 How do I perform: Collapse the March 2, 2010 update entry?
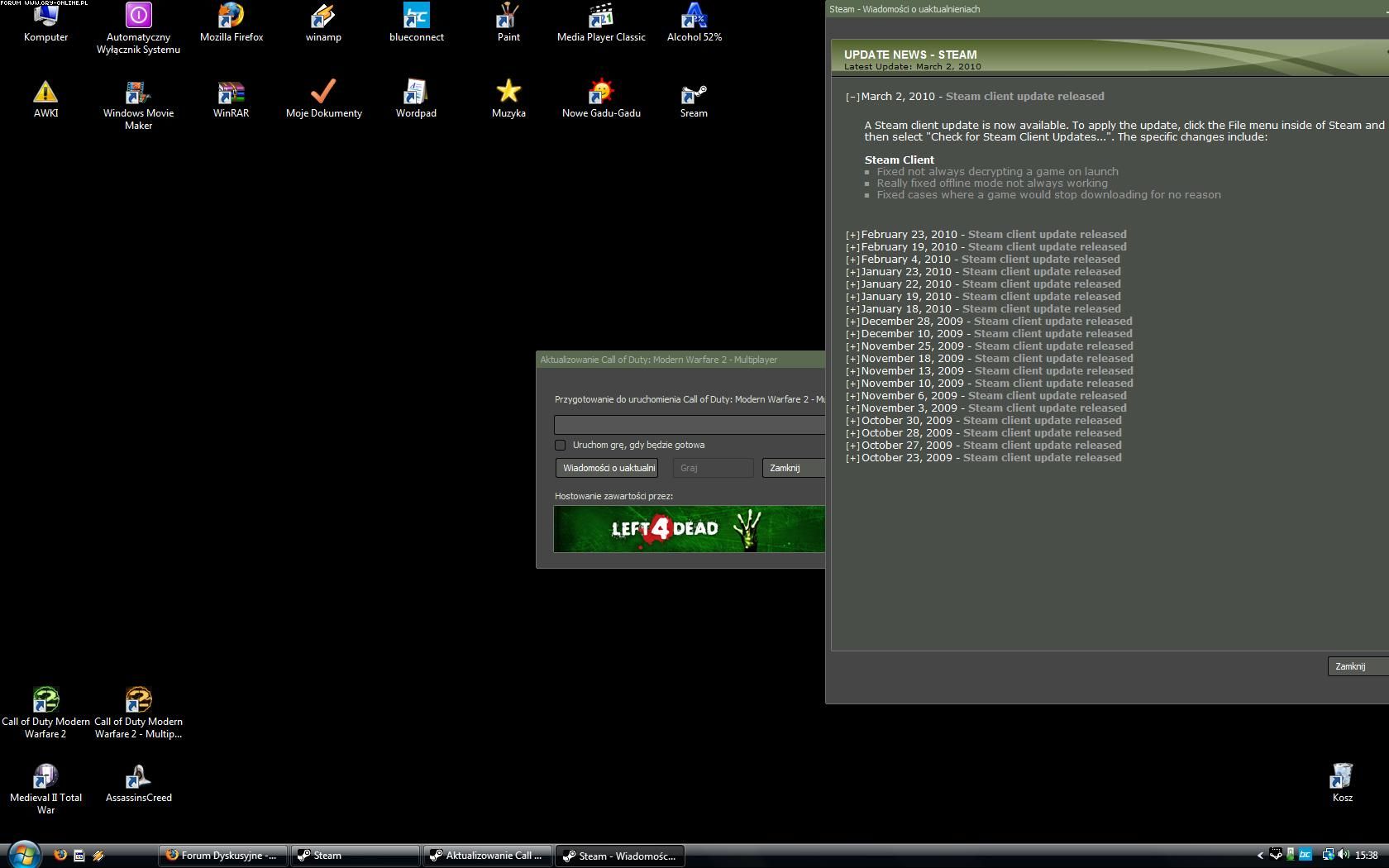[852, 98]
